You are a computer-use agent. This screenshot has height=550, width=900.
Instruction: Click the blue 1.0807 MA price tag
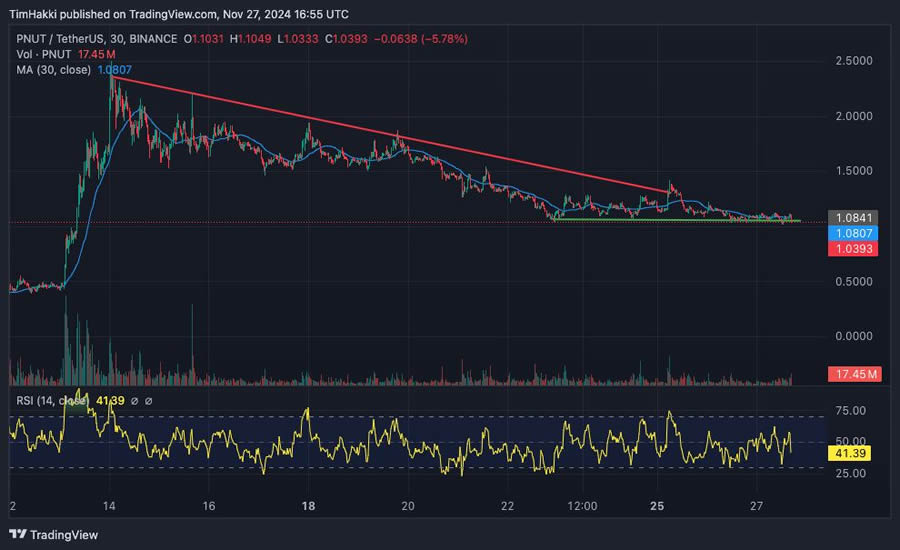pyautogui.click(x=852, y=232)
